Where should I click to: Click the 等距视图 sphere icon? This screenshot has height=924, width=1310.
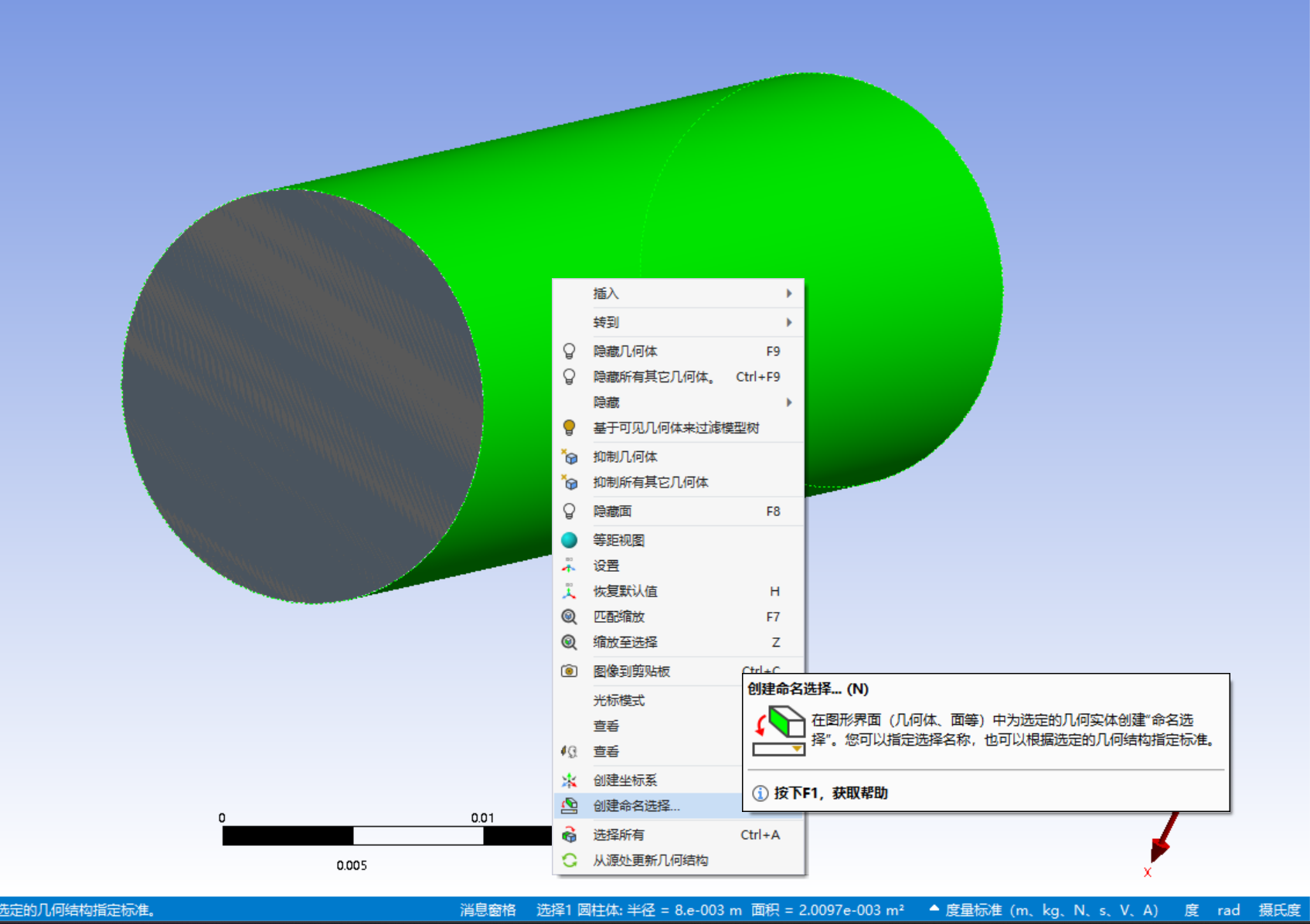click(569, 540)
